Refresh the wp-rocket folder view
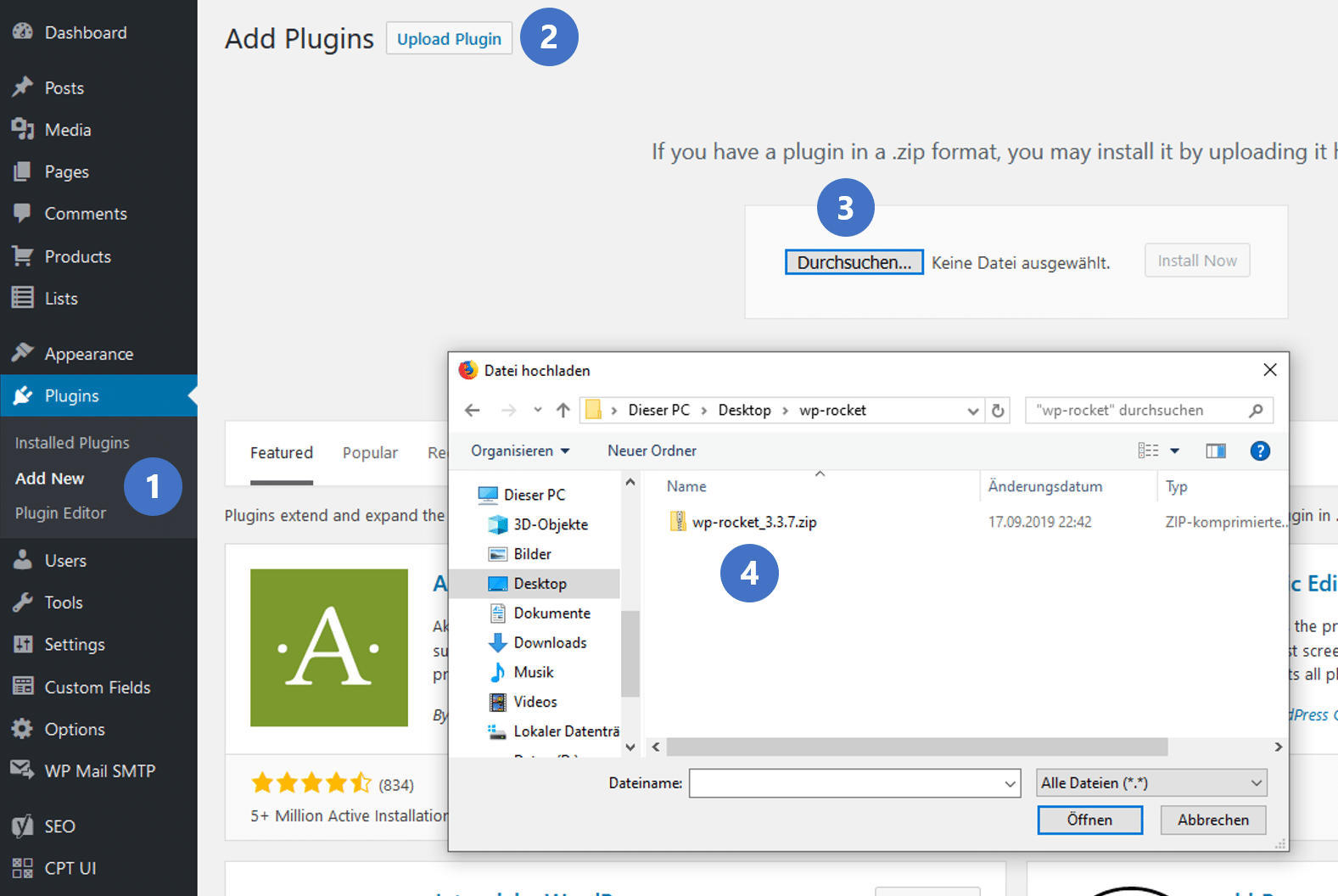This screenshot has height=896, width=1338. [999, 411]
